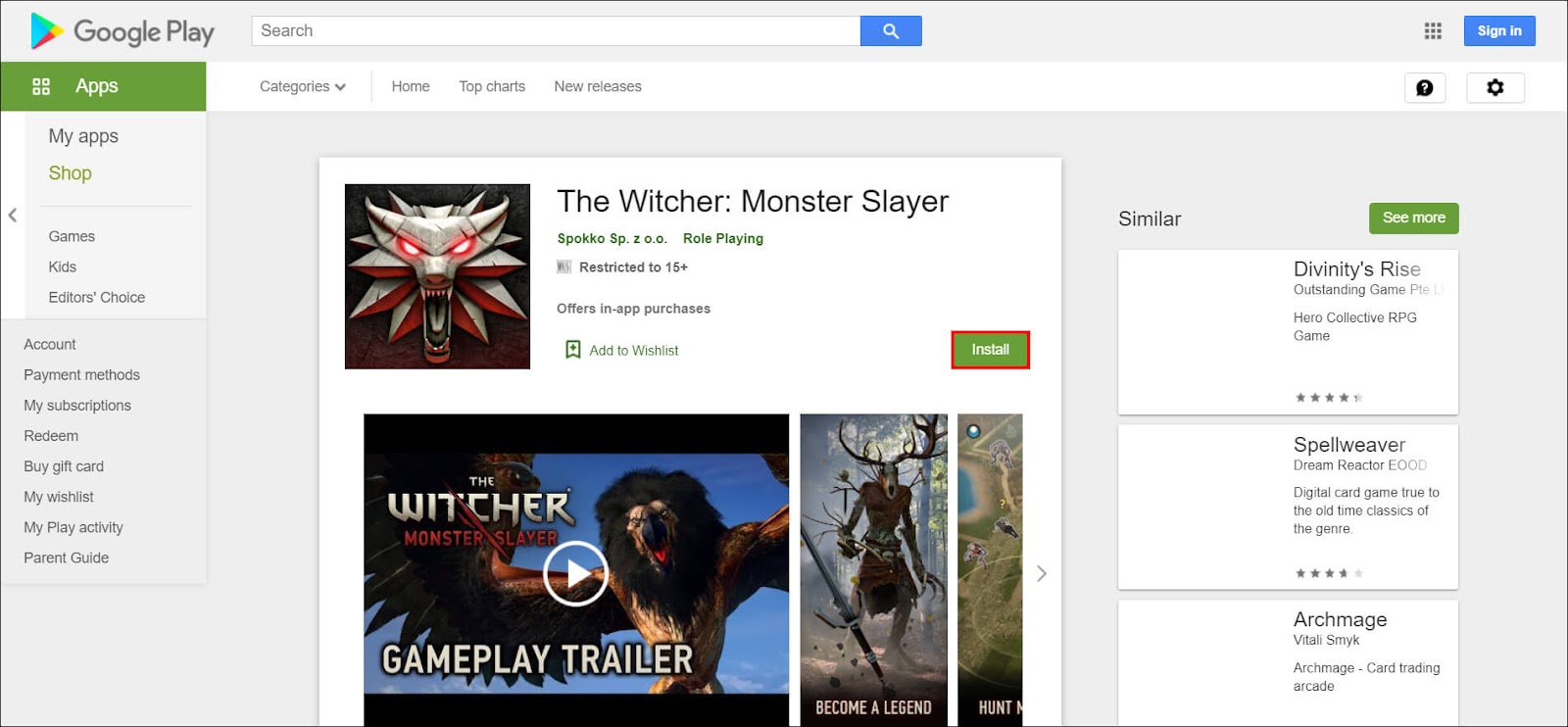Click the blue search magnifier button

891,31
